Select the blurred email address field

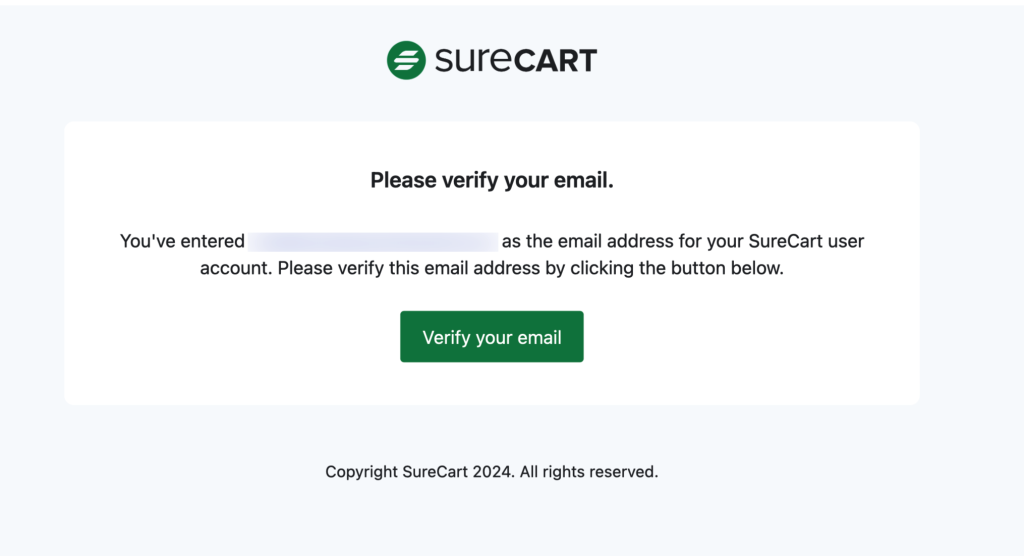click(373, 242)
